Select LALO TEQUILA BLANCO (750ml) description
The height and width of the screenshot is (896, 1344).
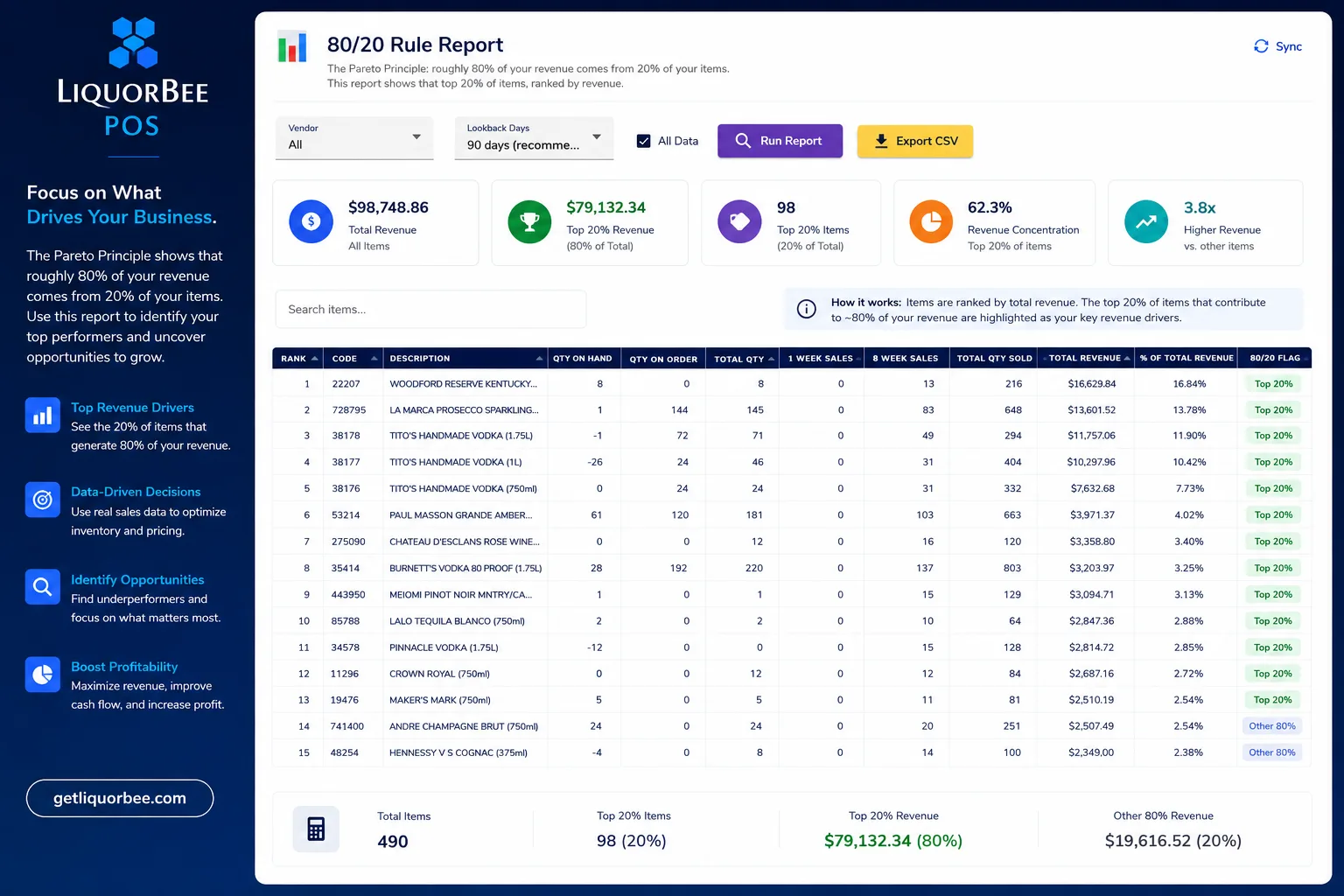coord(457,621)
